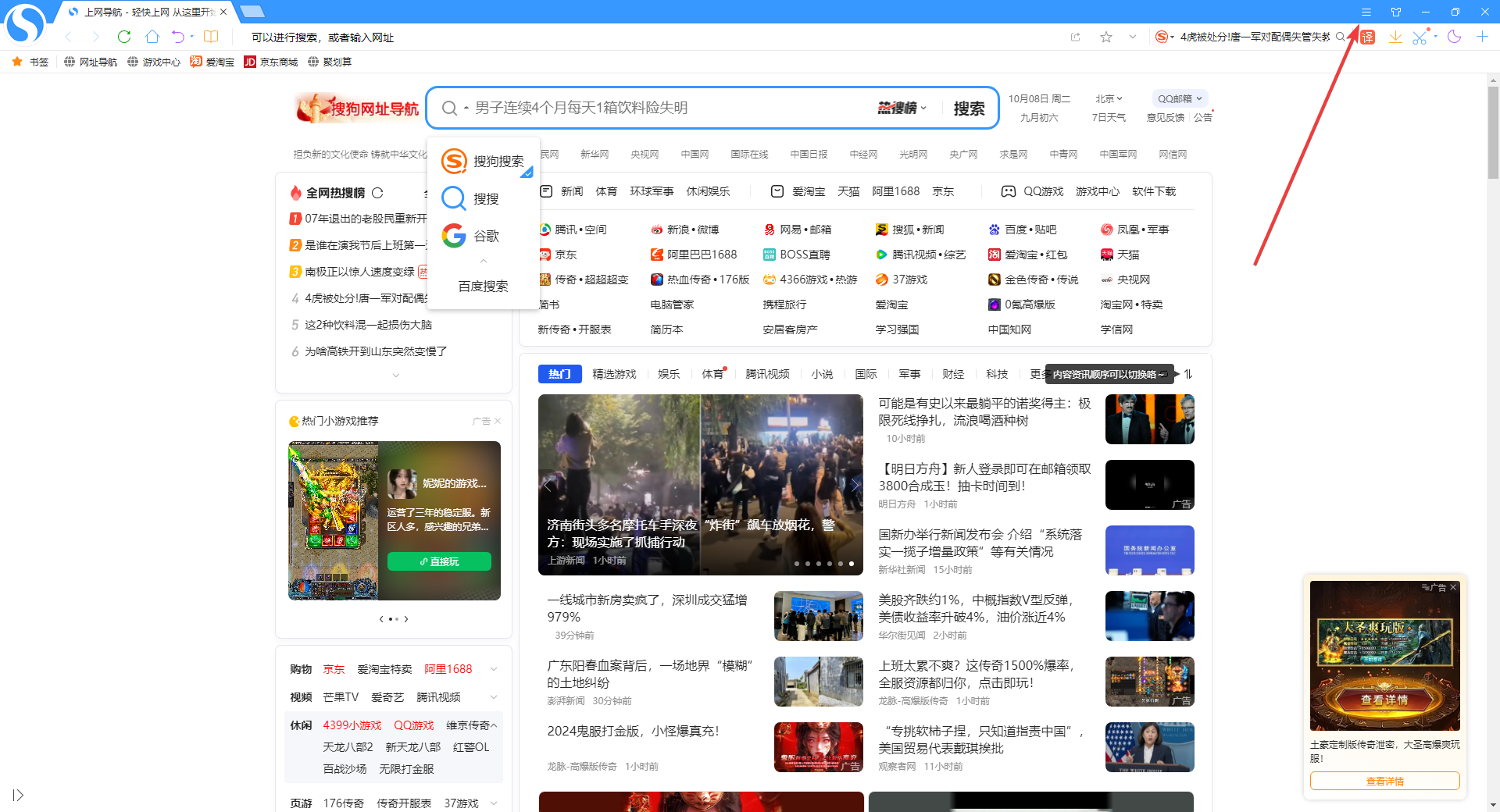Click the vertical page scrollbar thumb
Image resolution: width=1500 pixels, height=812 pixels.
coord(1493,133)
